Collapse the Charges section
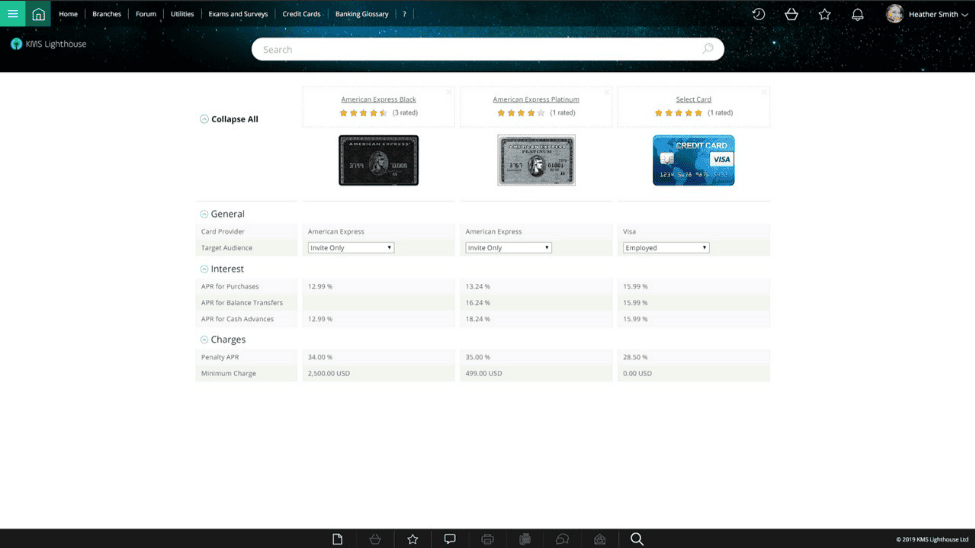This screenshot has height=548, width=975. pyautogui.click(x=205, y=340)
